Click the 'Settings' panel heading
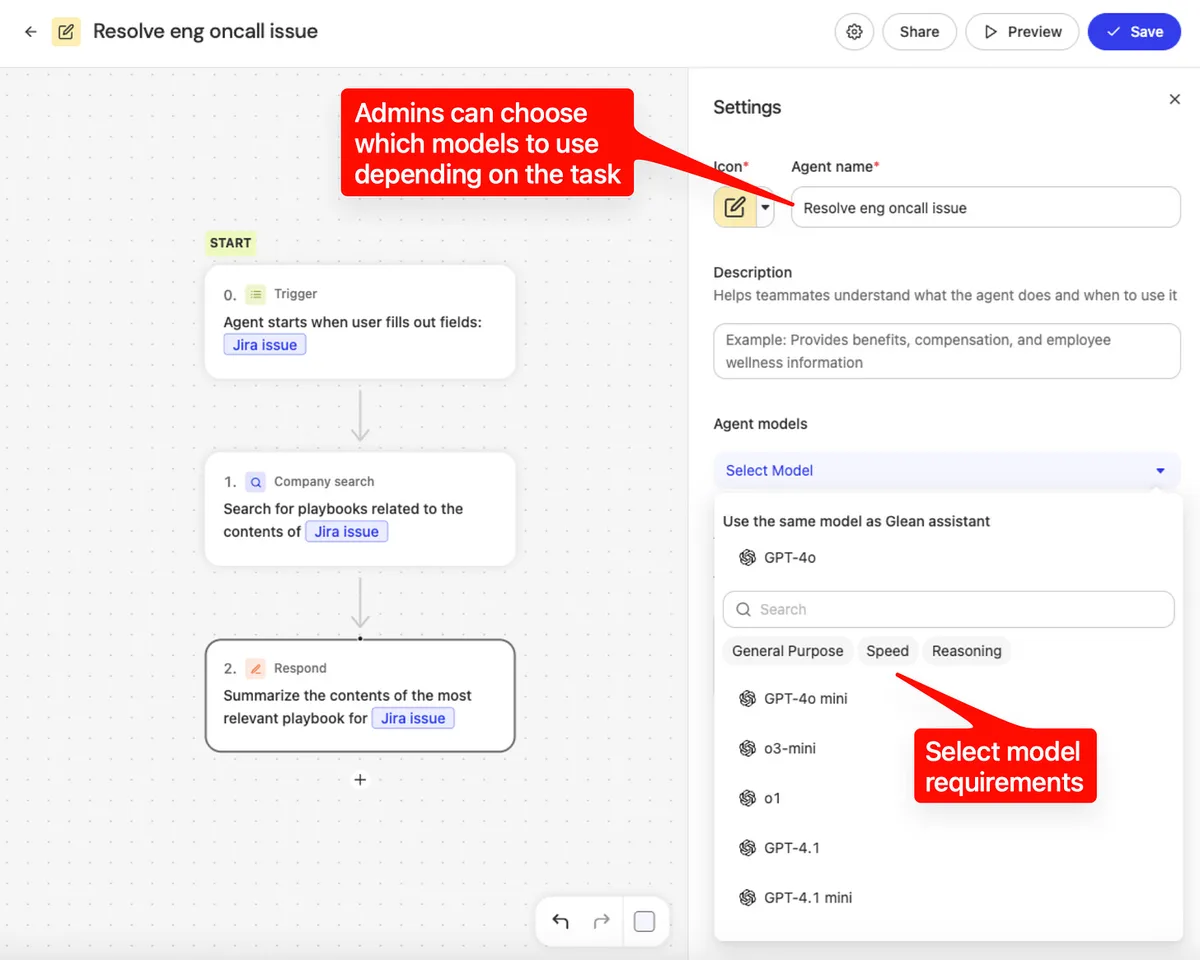 tap(747, 107)
